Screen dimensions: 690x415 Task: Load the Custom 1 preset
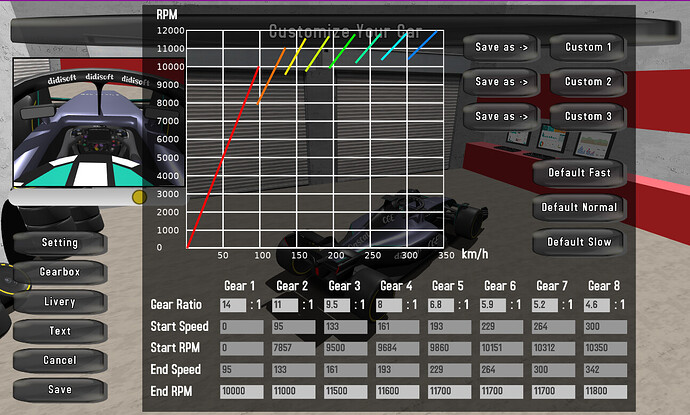pyautogui.click(x=588, y=48)
